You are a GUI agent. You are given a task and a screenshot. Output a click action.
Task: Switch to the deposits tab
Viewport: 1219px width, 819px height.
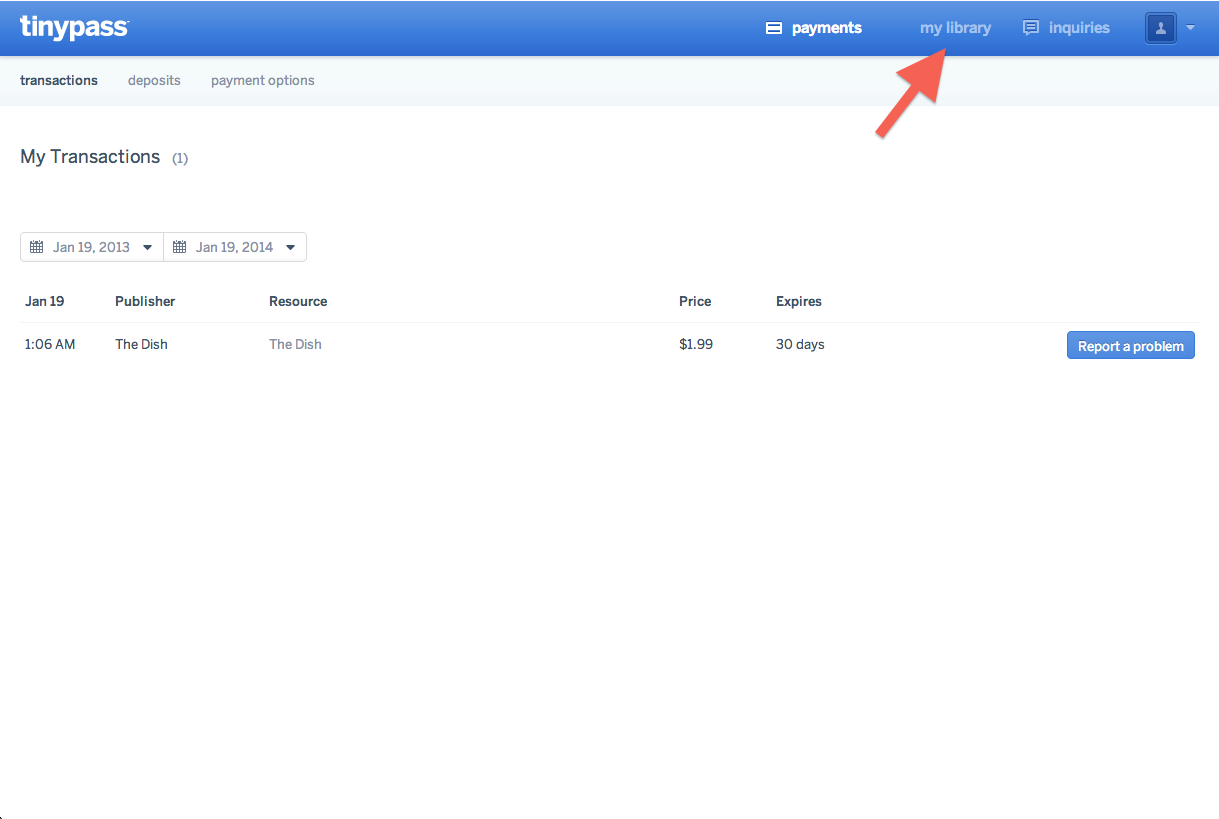[x=154, y=80]
